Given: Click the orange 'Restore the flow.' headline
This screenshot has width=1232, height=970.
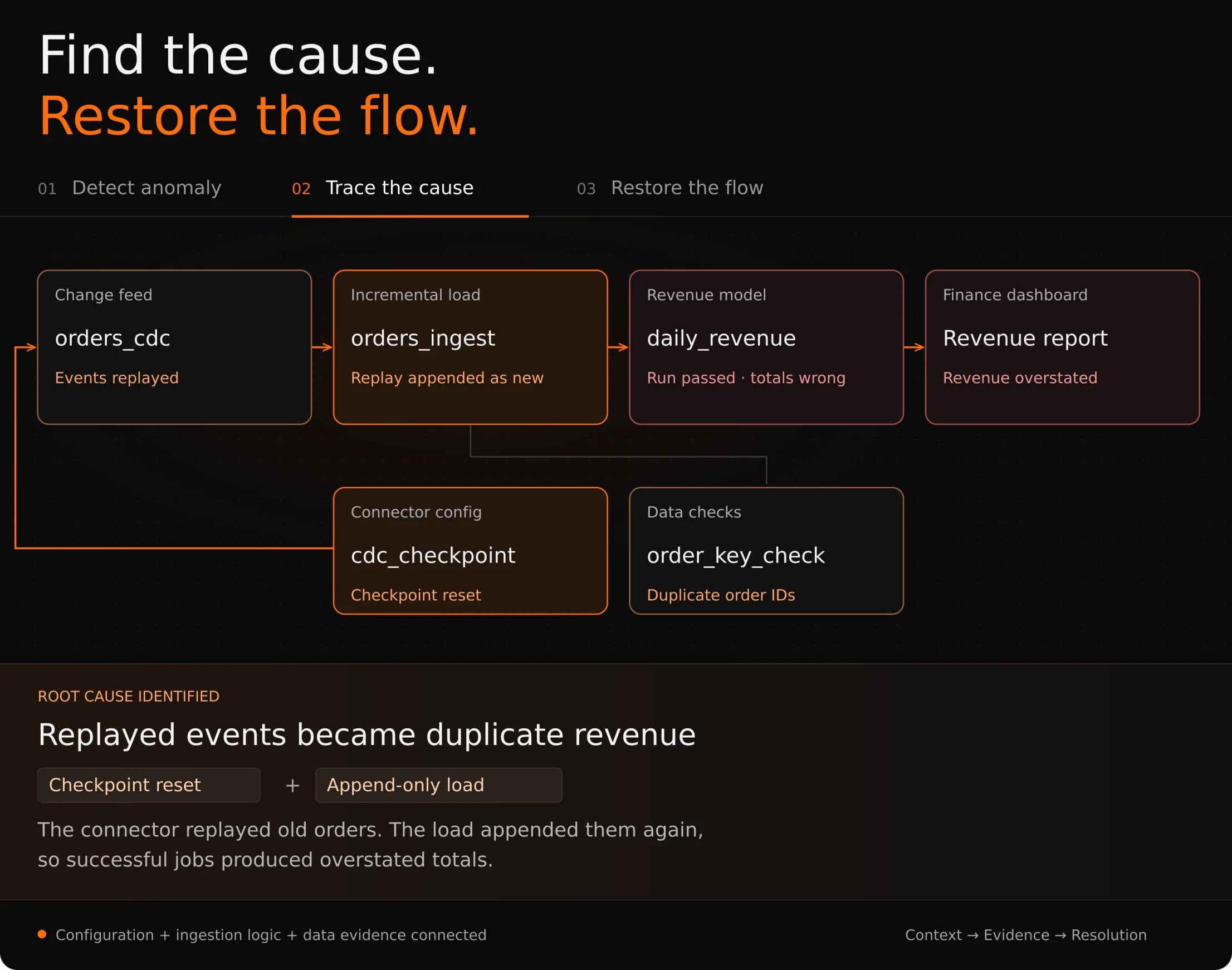Looking at the screenshot, I should click(259, 116).
